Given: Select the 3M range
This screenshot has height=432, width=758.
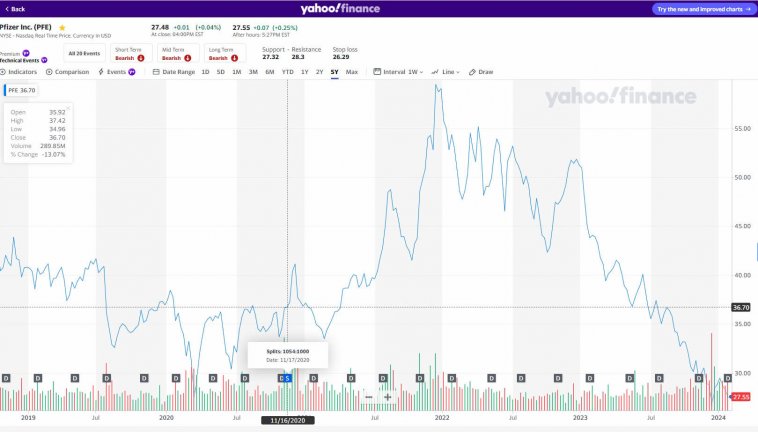Looking at the screenshot, I should [x=253, y=72].
